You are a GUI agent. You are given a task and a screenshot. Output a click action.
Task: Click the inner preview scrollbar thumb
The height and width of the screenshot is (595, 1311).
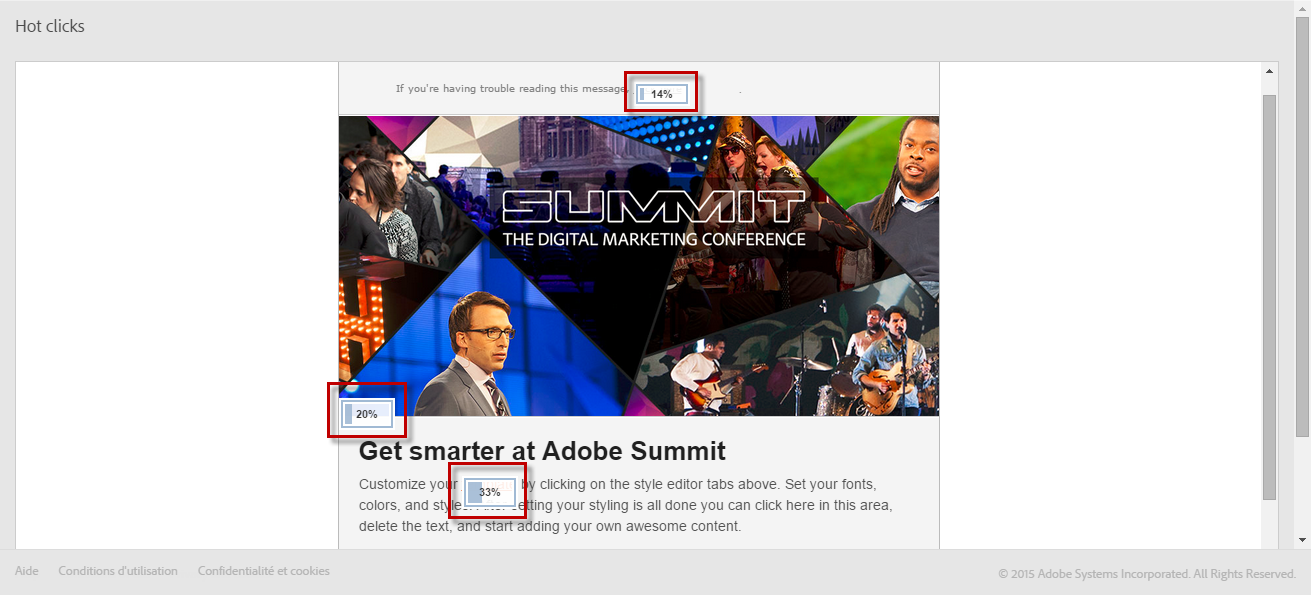click(x=1270, y=297)
